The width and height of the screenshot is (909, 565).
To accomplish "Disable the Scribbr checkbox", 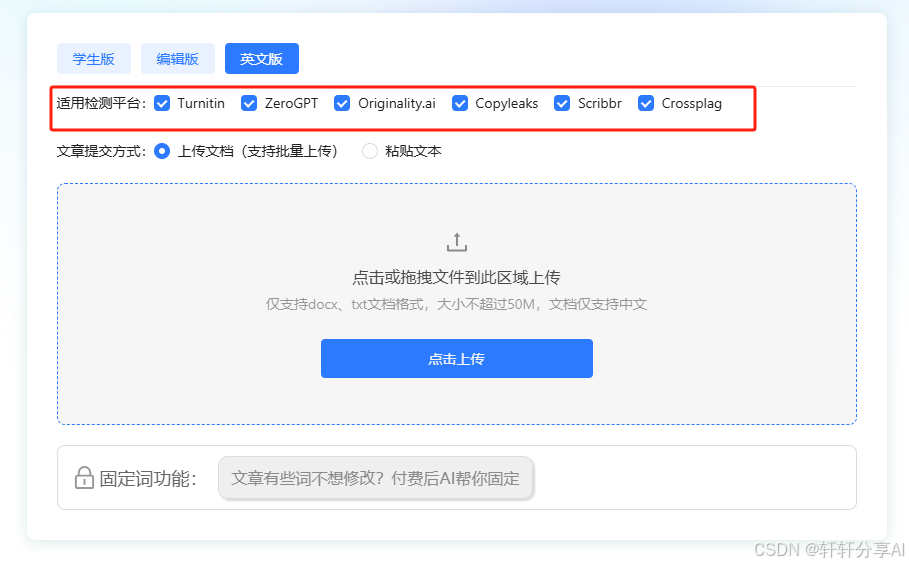I will coord(562,104).
